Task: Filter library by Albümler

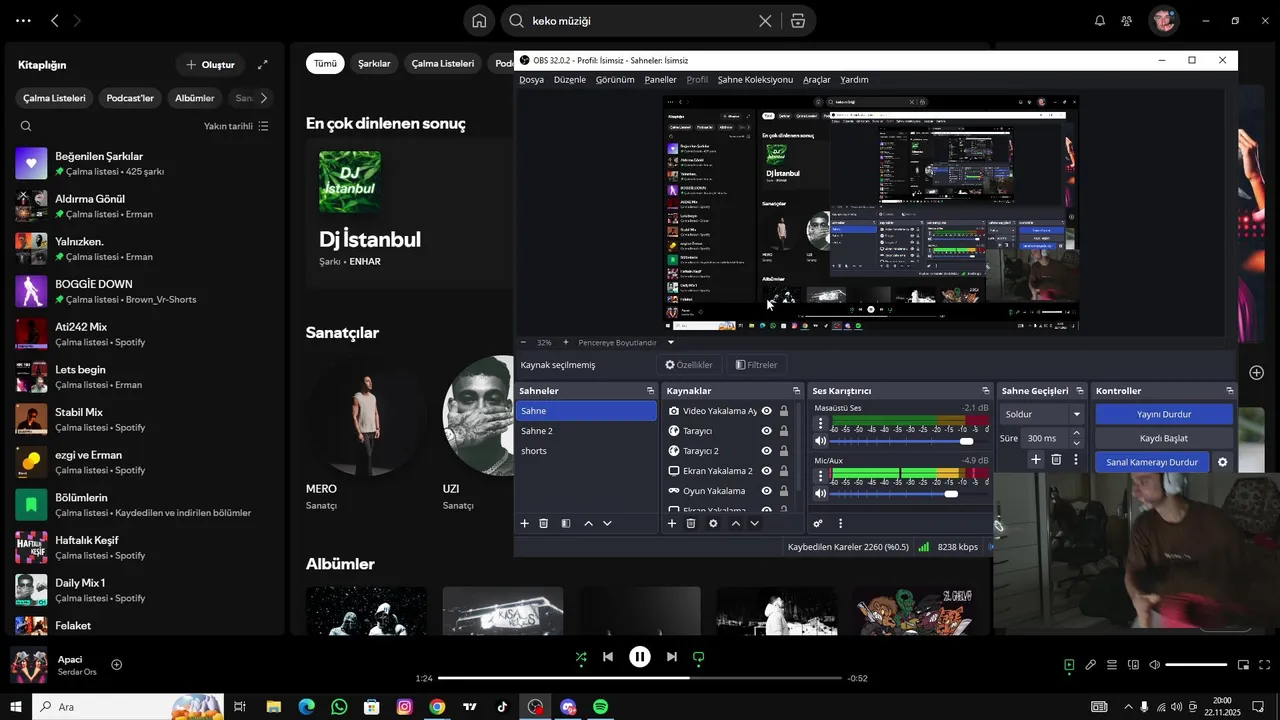Action: [x=195, y=98]
